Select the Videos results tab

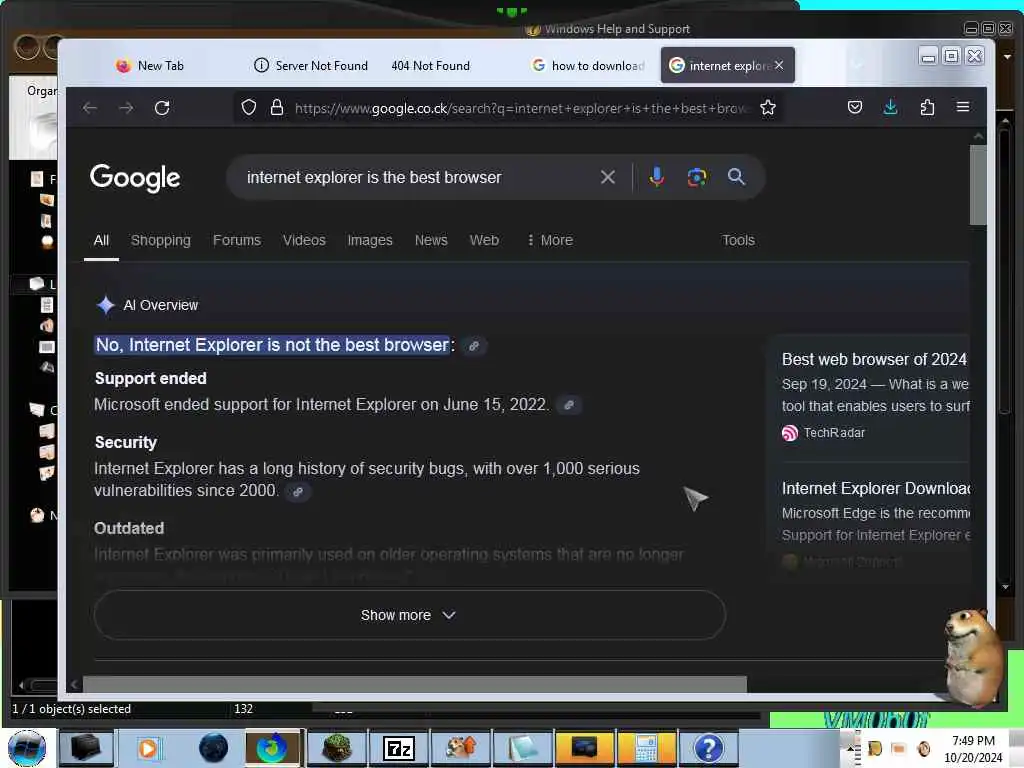[x=304, y=240]
